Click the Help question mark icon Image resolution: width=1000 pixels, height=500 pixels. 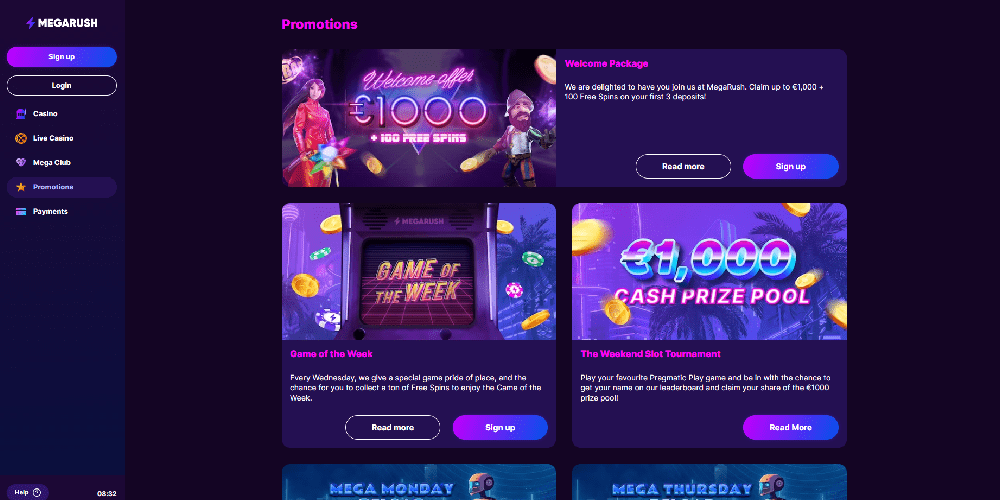(36, 492)
